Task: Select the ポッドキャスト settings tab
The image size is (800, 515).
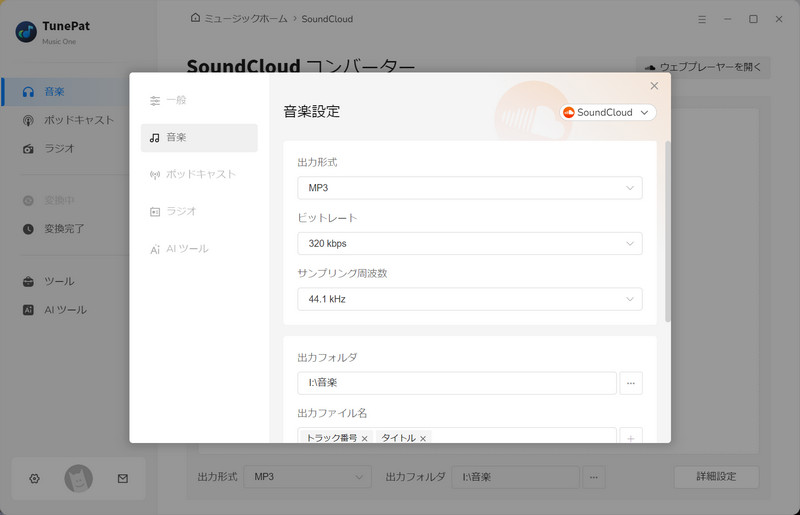Action: (199, 175)
